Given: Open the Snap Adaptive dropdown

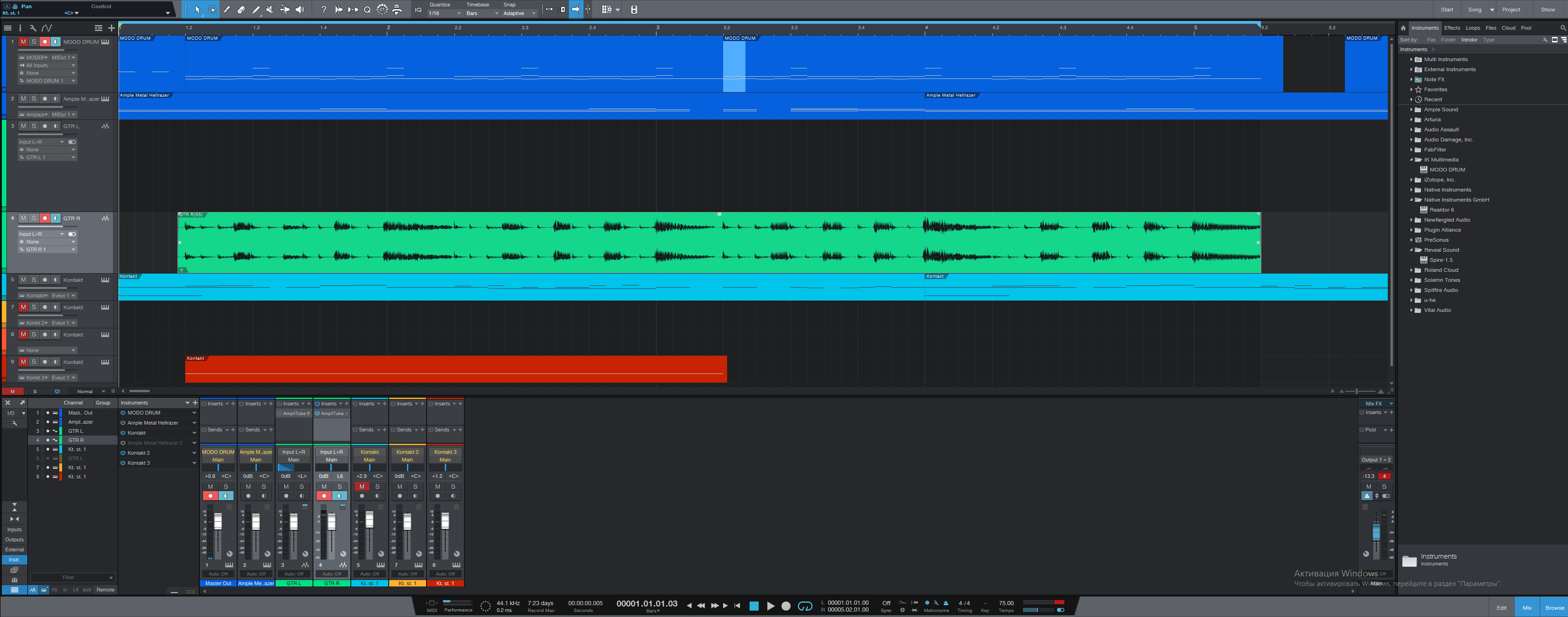Looking at the screenshot, I should (x=519, y=13).
